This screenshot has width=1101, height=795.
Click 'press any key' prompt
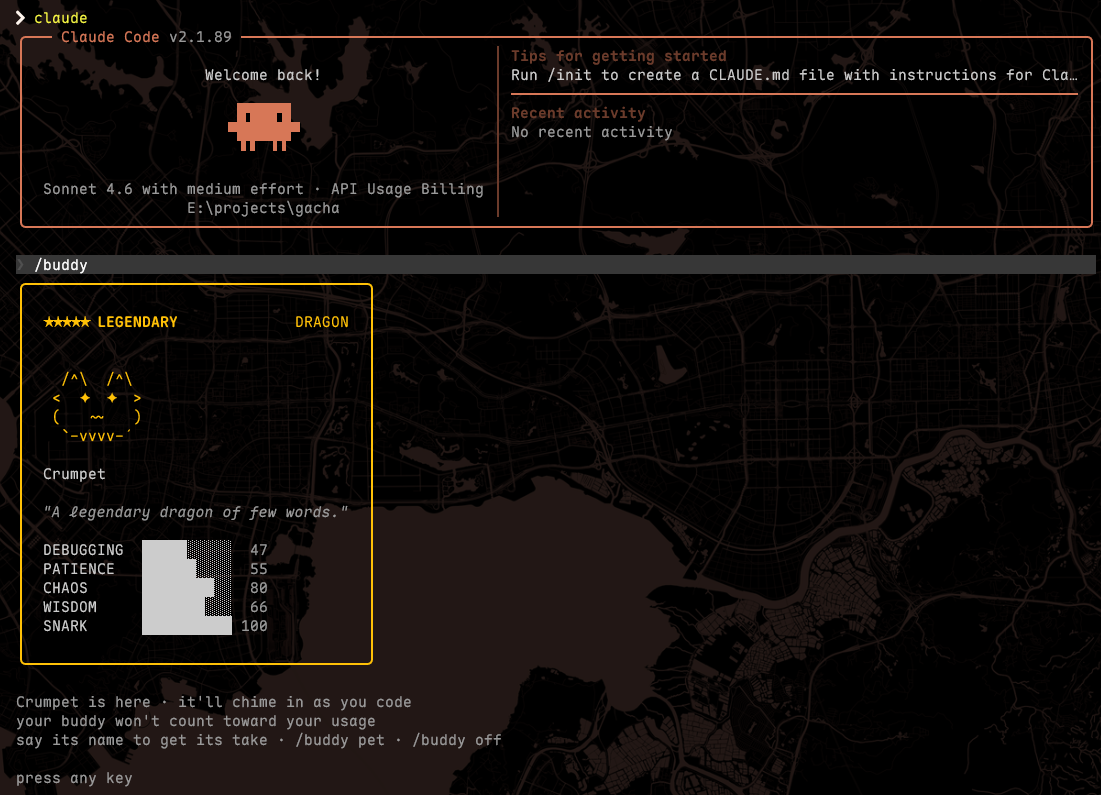74,778
